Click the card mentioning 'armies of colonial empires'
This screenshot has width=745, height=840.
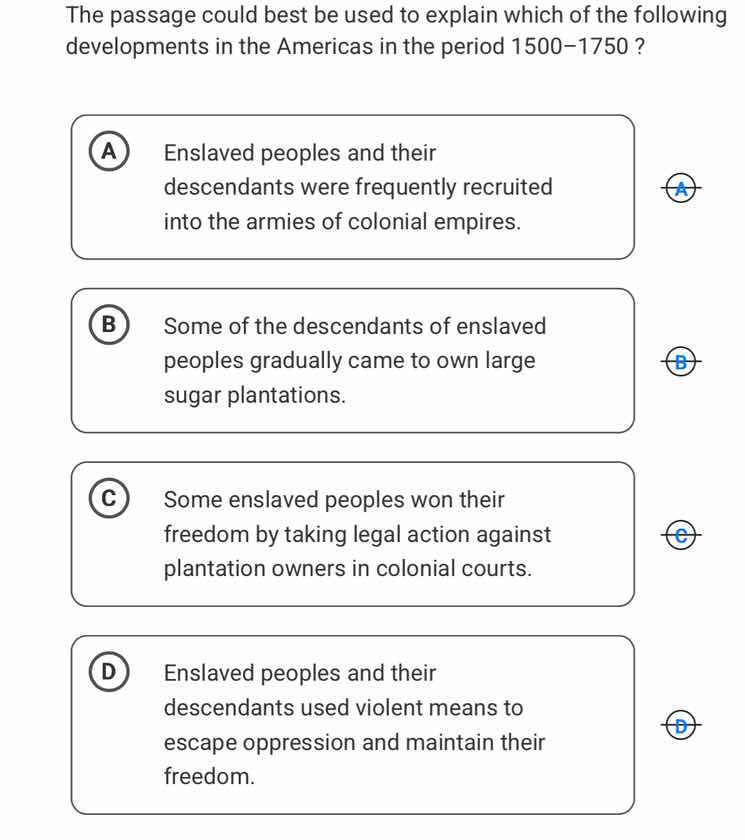click(x=355, y=187)
